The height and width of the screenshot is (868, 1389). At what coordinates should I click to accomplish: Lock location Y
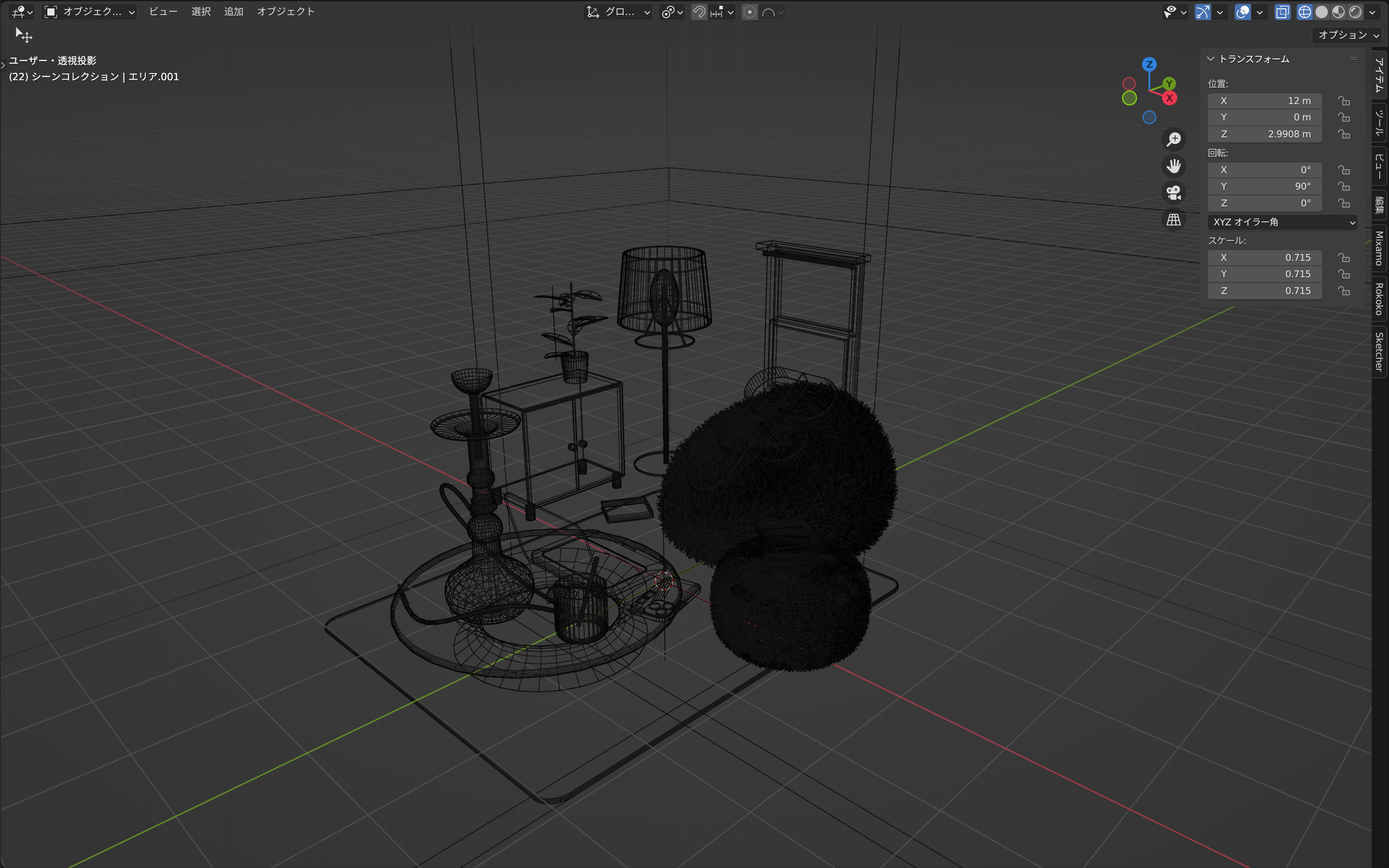pyautogui.click(x=1344, y=117)
